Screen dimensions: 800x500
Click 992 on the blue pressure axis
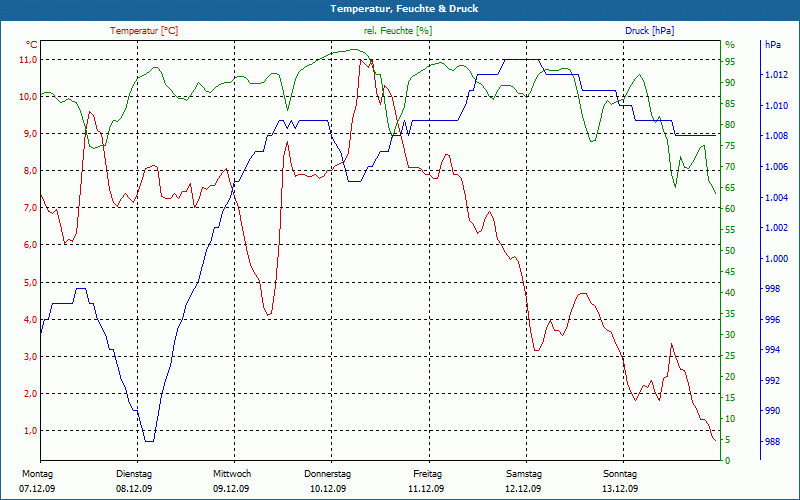click(772, 381)
